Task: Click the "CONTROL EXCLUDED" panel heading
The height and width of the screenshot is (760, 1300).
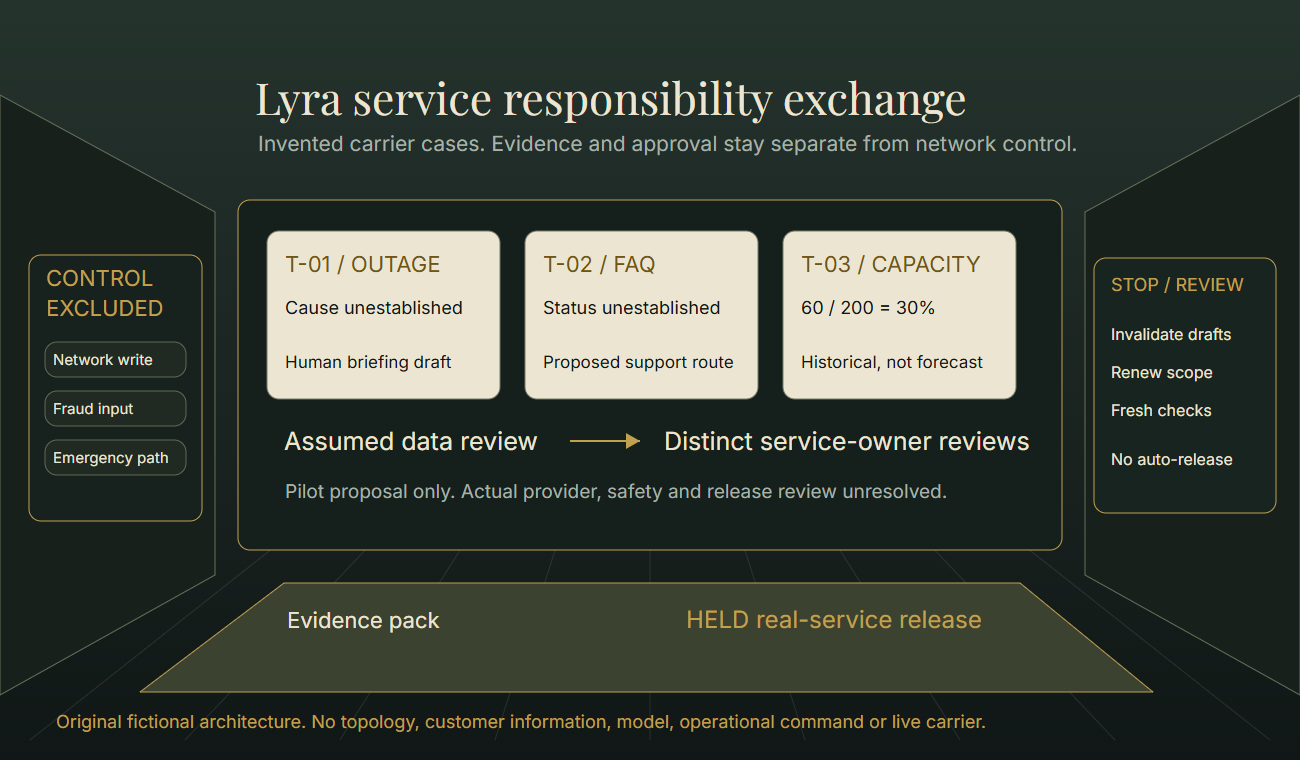Action: tap(105, 293)
